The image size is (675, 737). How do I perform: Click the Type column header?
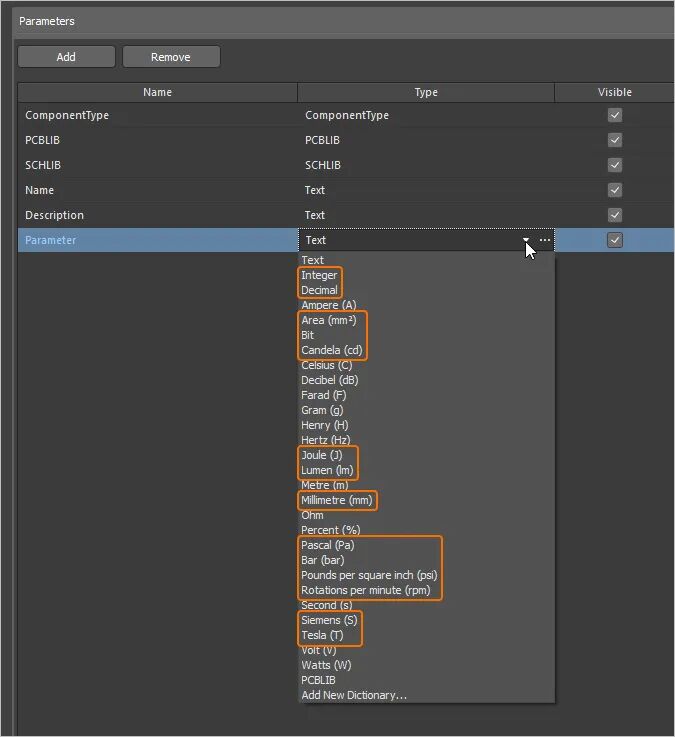426,92
